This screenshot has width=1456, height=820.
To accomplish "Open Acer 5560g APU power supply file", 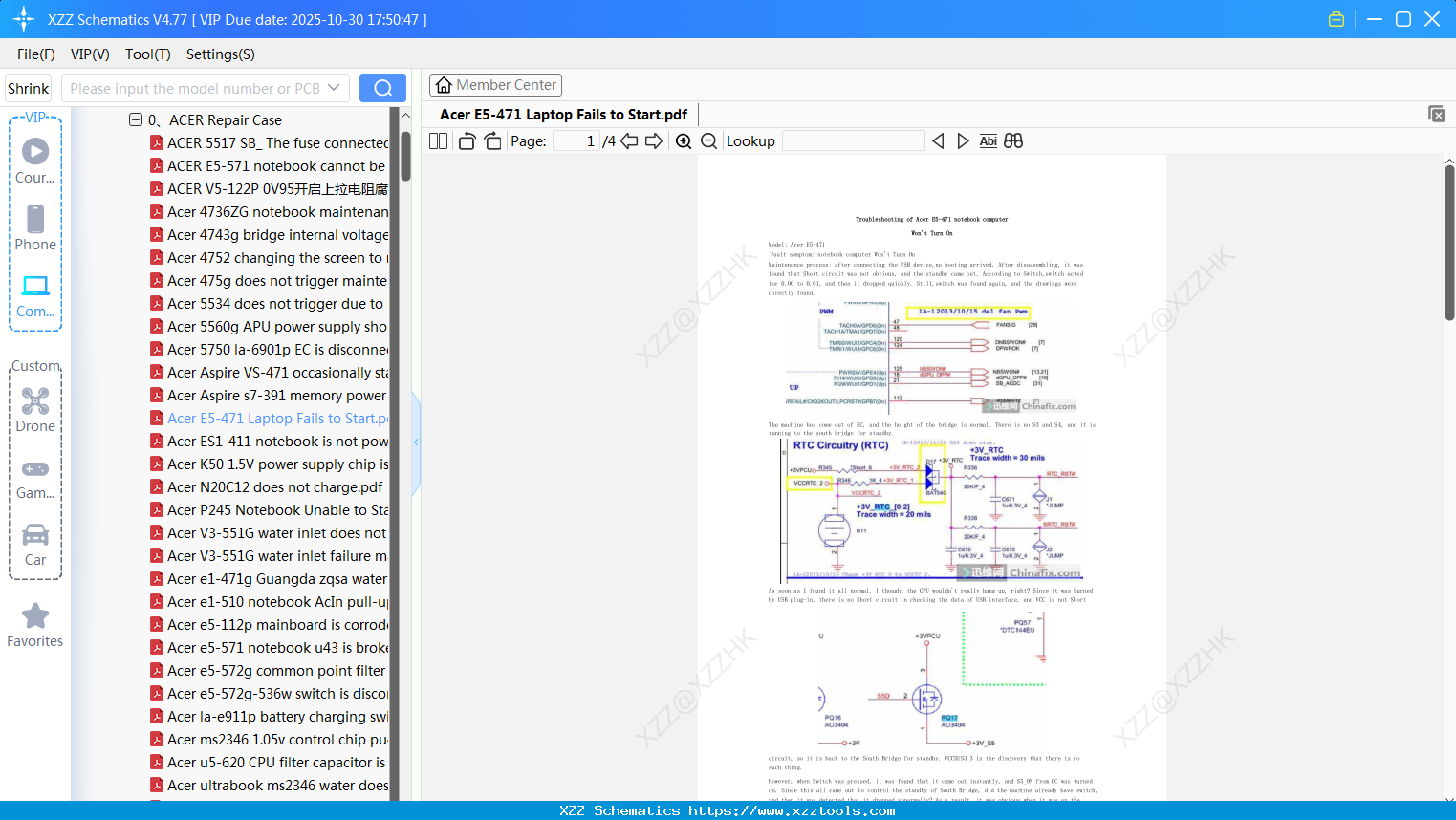I will 277,327.
